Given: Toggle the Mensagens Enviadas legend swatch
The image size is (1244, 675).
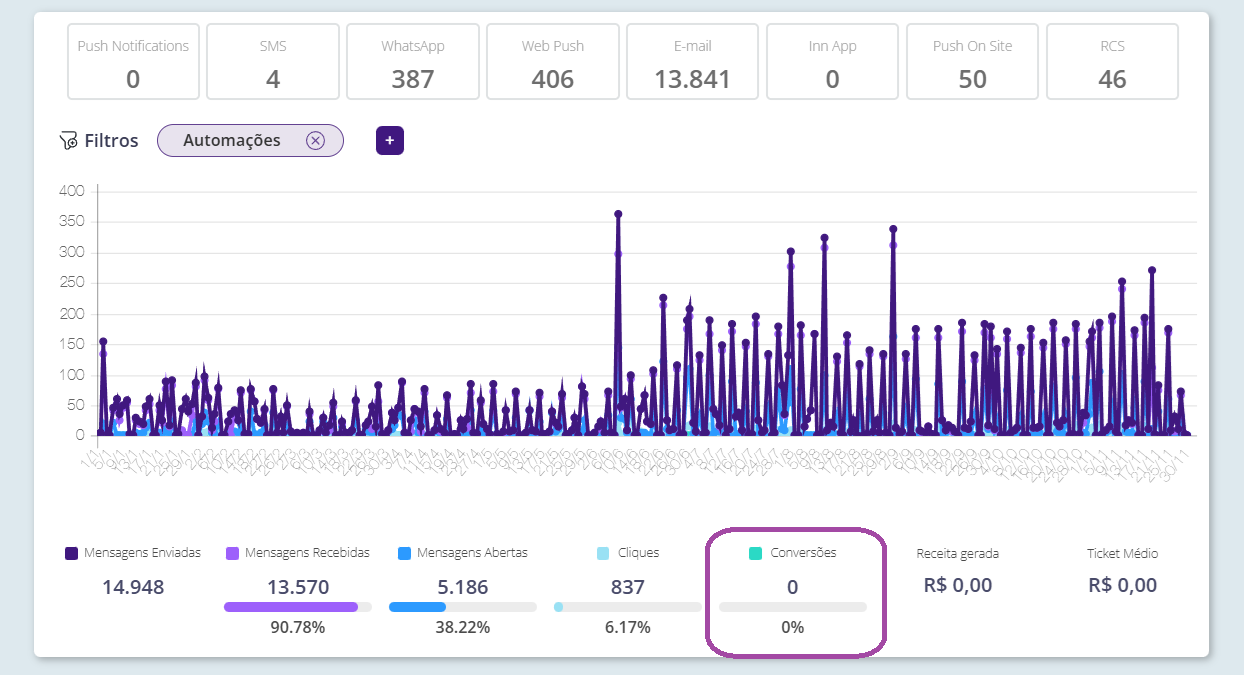Looking at the screenshot, I should pyautogui.click(x=71, y=553).
